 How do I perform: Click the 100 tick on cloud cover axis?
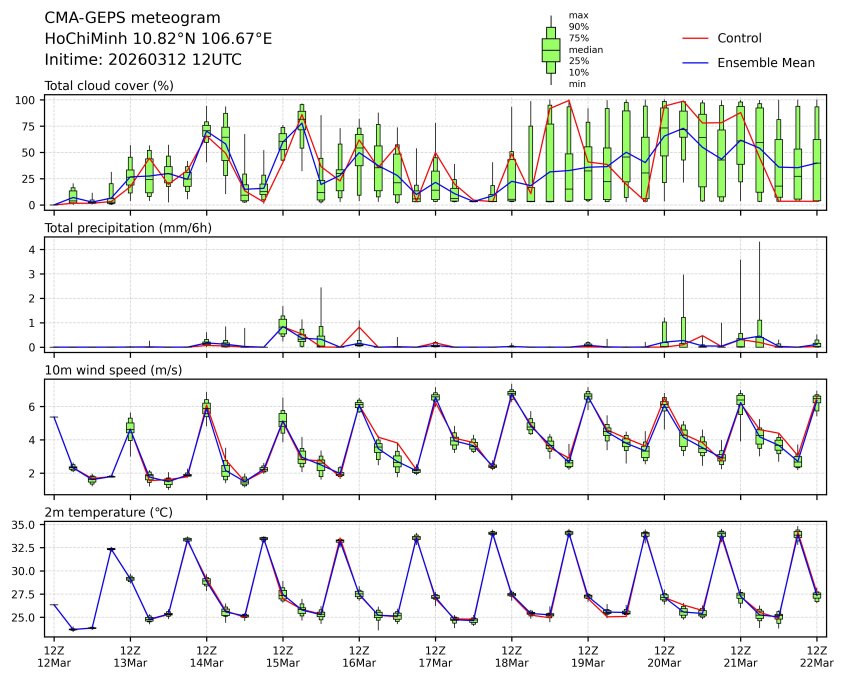[28, 100]
